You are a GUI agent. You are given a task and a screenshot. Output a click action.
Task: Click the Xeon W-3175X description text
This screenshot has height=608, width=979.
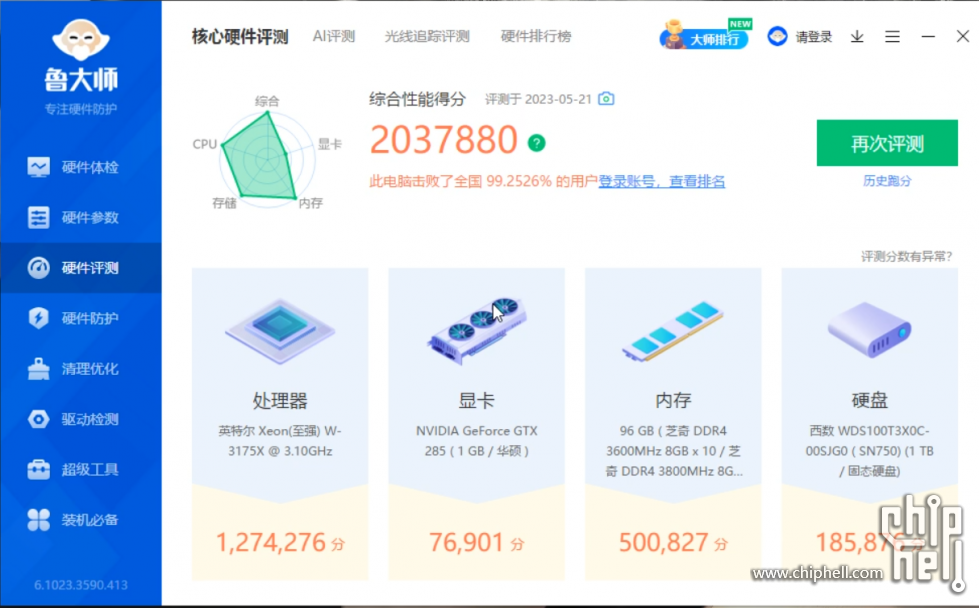(280, 441)
